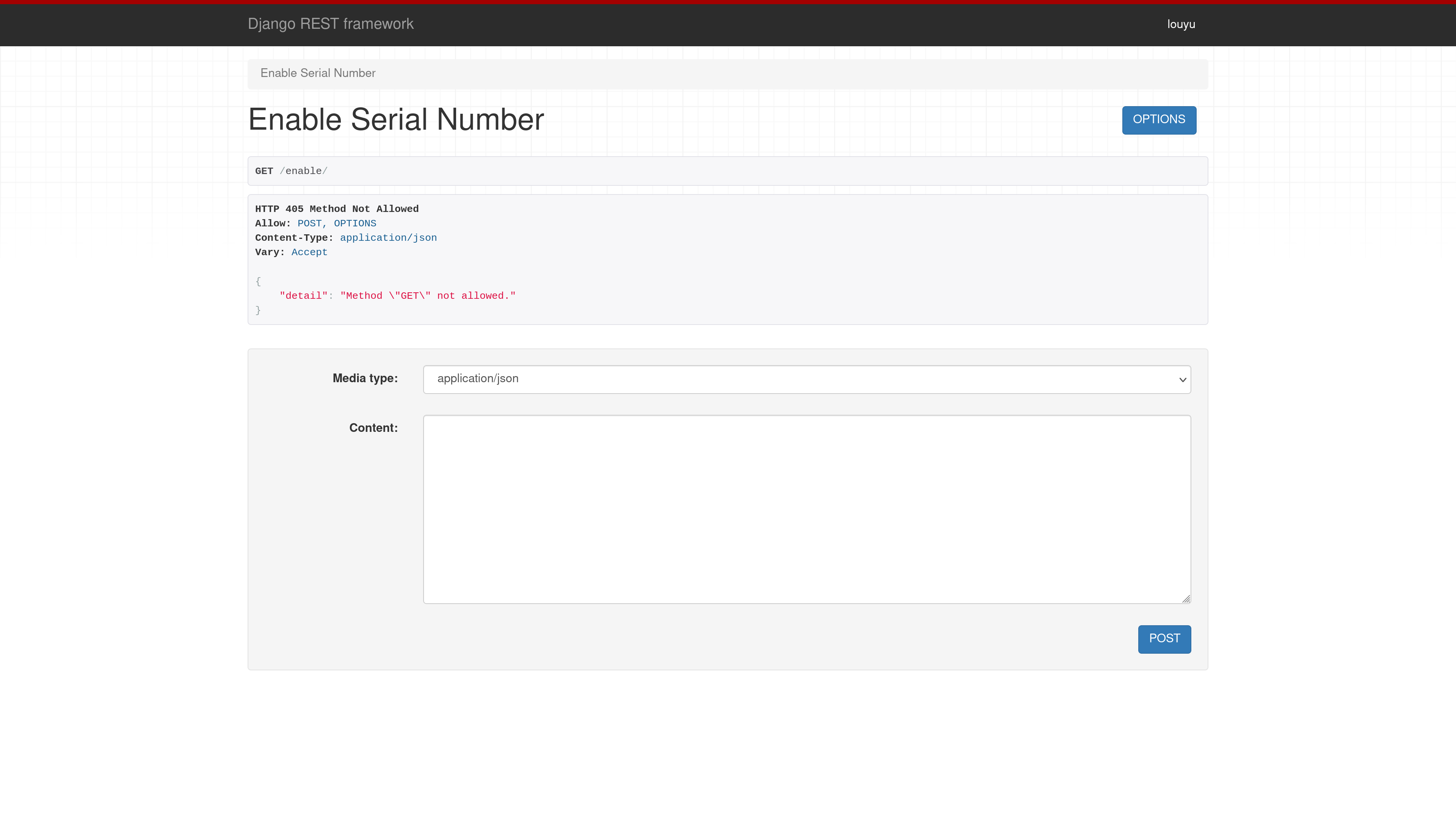Select the Enable Serial Number heading
The height and width of the screenshot is (819, 1456).
pos(395,120)
